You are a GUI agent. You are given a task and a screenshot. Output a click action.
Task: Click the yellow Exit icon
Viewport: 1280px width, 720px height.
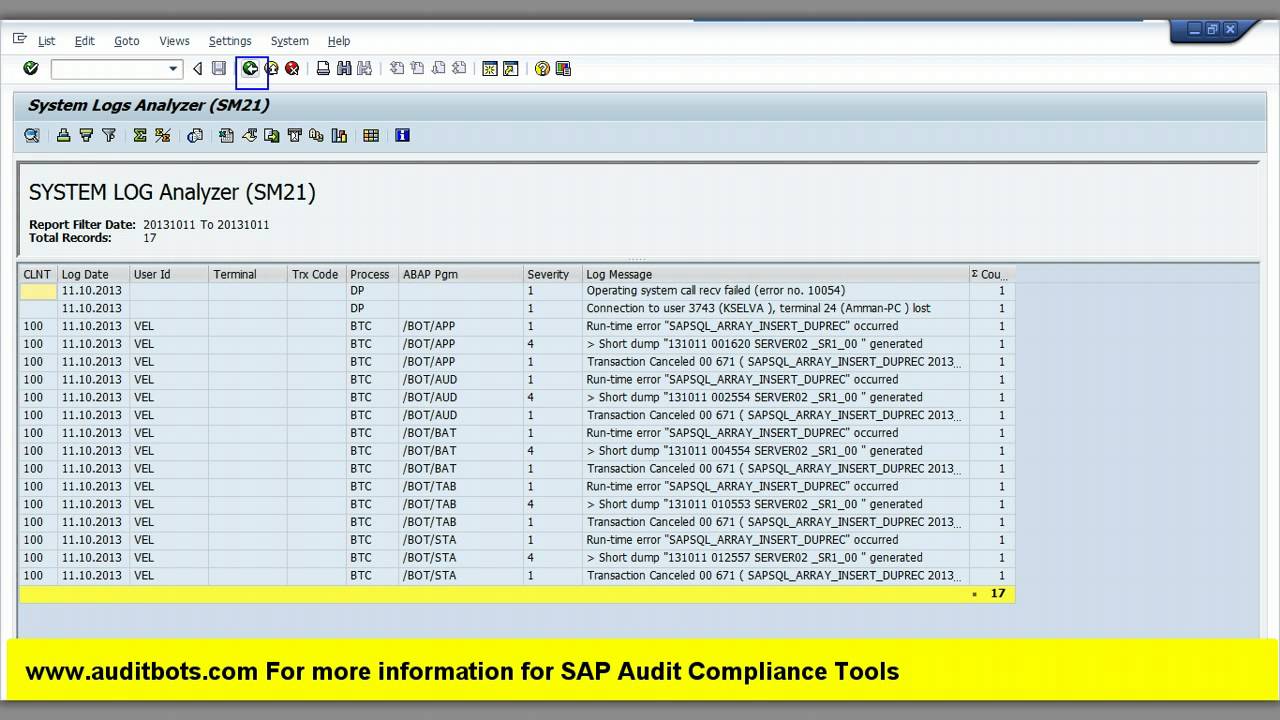click(x=271, y=68)
